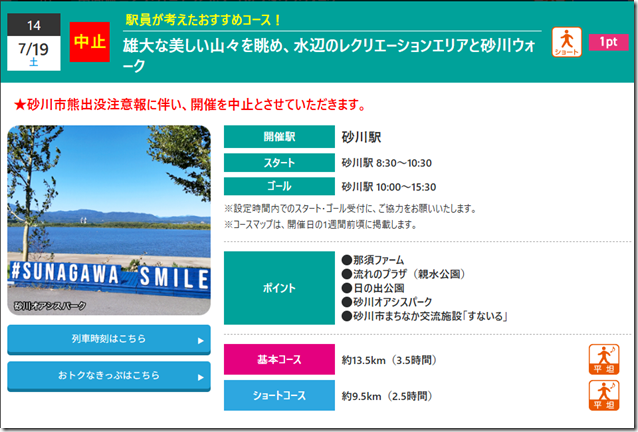This screenshot has height=432, width=638.
Task: Click the point ●流れのプラザ（親水公園）
Action: (404, 274)
